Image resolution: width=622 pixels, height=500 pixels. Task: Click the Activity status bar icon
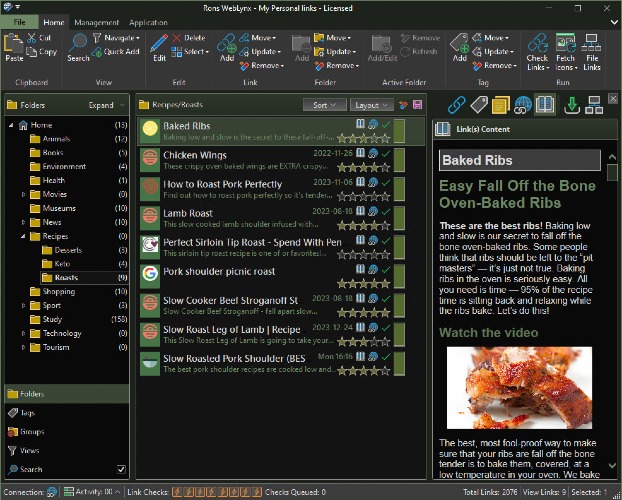click(x=69, y=492)
